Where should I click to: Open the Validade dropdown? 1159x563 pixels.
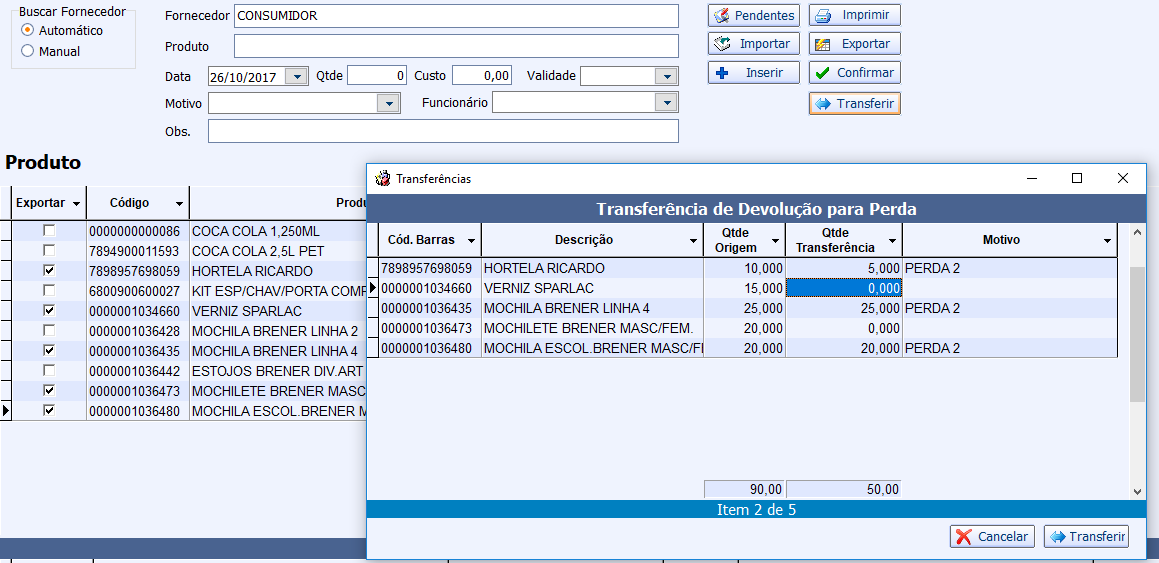coord(666,76)
